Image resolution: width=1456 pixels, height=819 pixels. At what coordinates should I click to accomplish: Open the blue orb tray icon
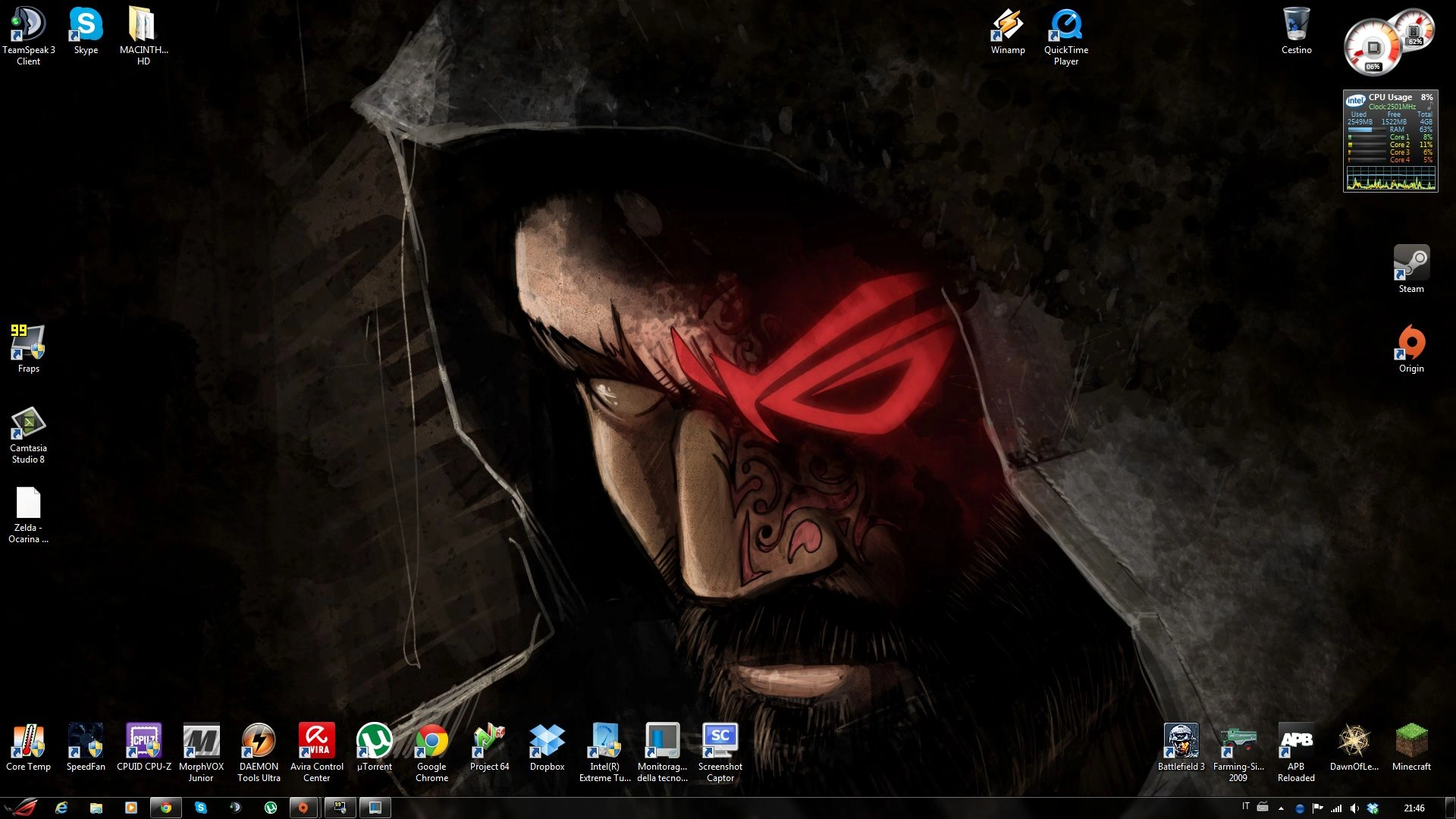pos(1300,808)
